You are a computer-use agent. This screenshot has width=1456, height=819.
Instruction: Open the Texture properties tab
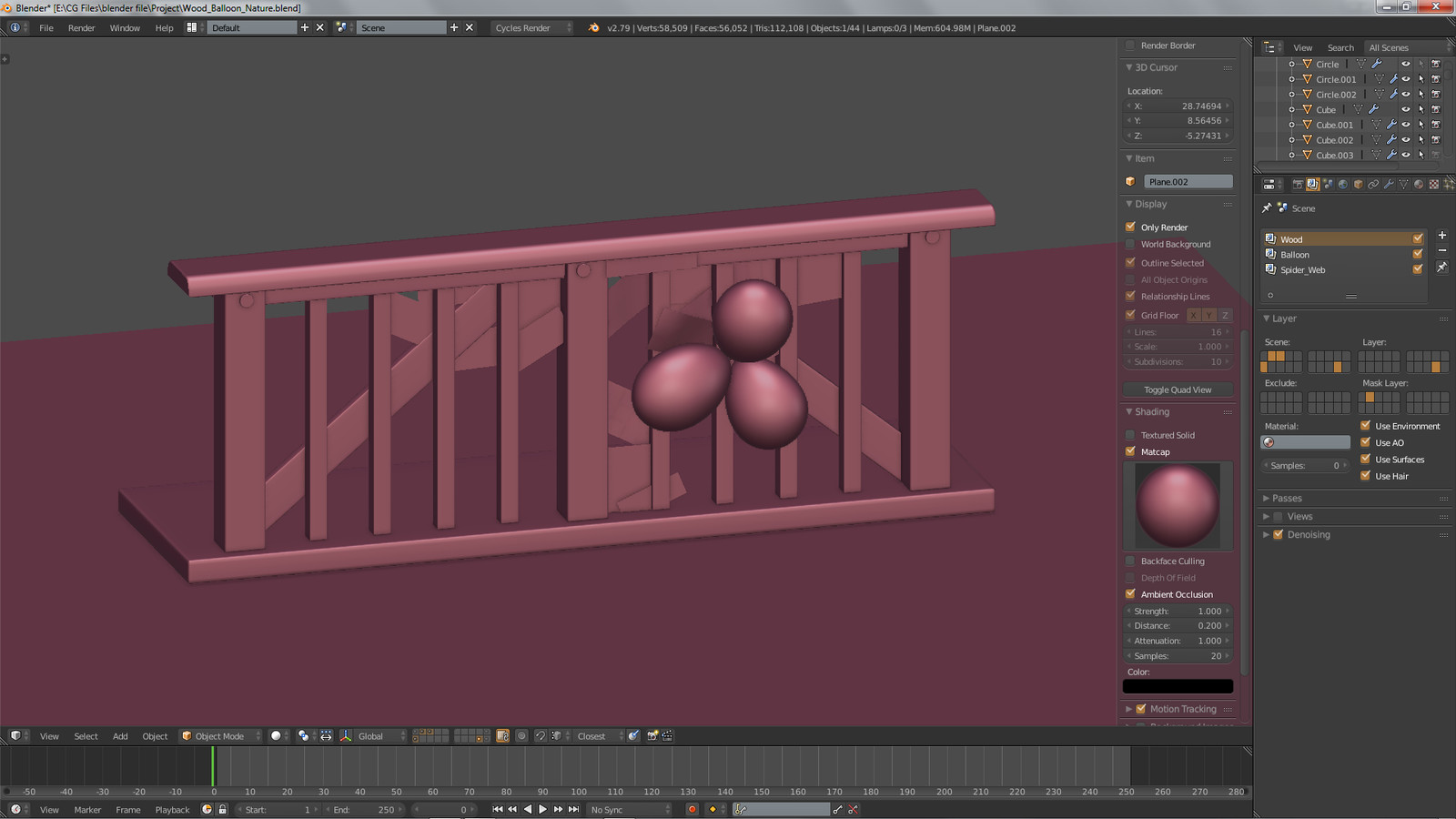pyautogui.click(x=1434, y=184)
